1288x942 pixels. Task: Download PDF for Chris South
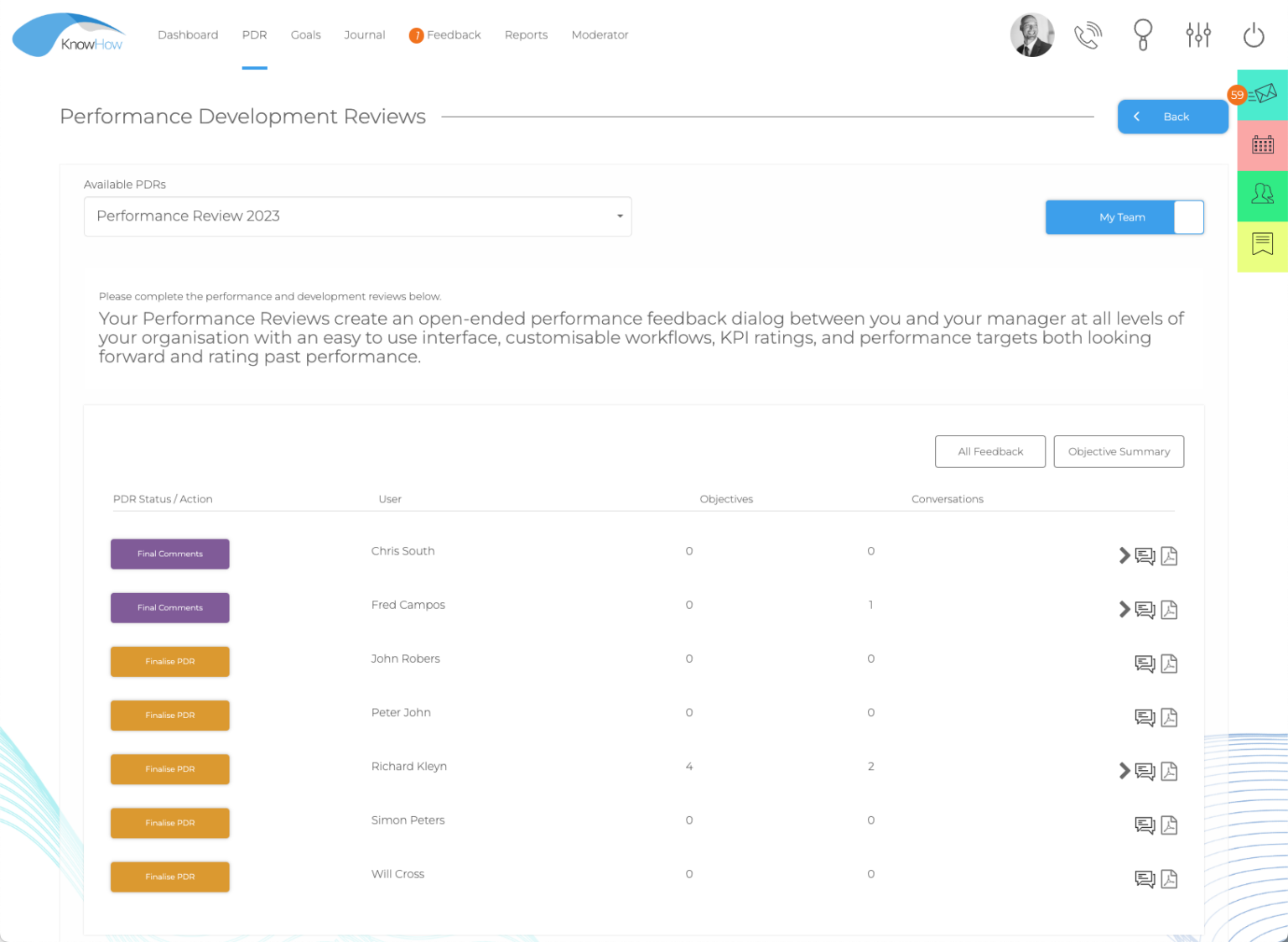coord(1169,556)
